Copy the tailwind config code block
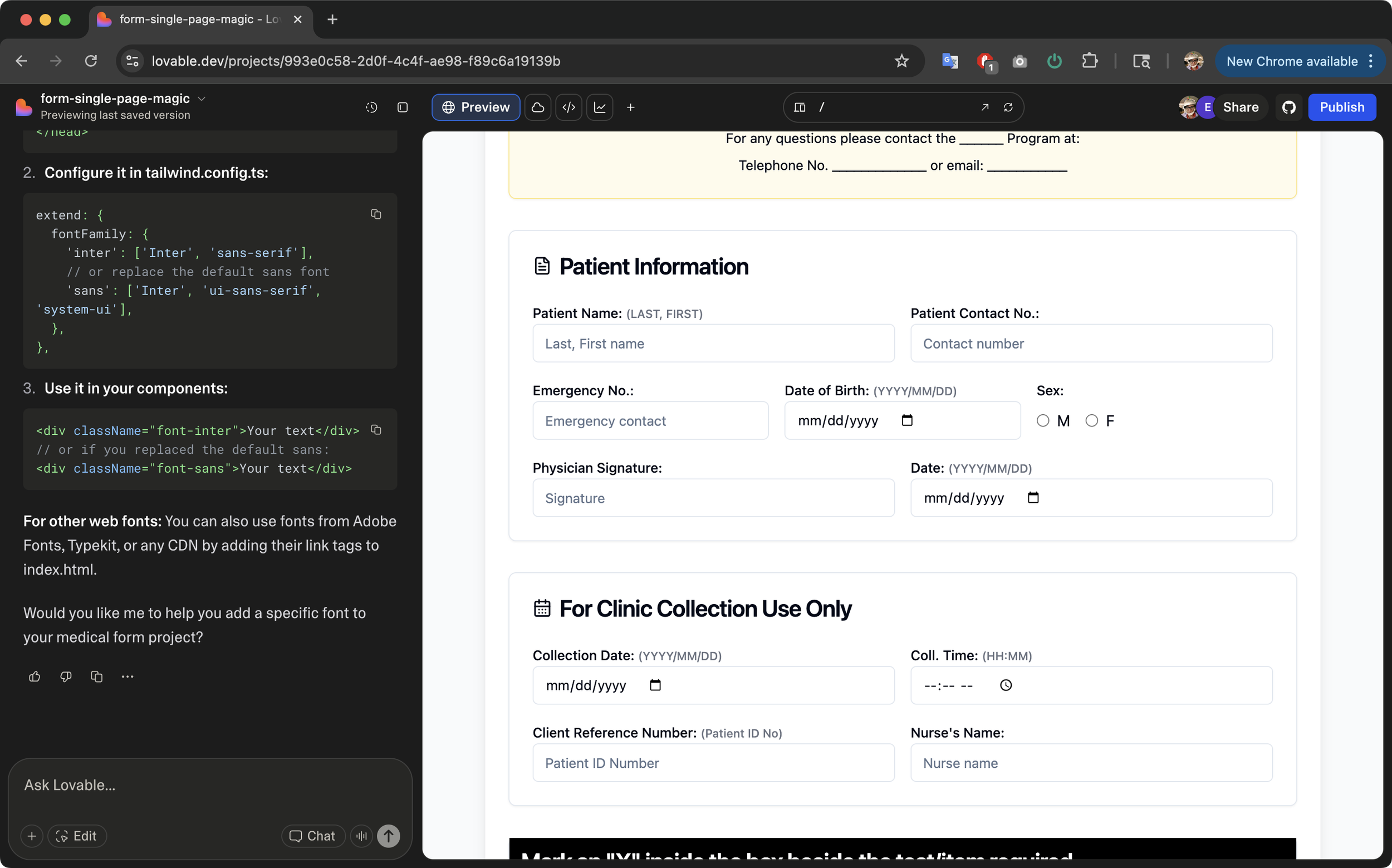1392x868 pixels. point(376,214)
